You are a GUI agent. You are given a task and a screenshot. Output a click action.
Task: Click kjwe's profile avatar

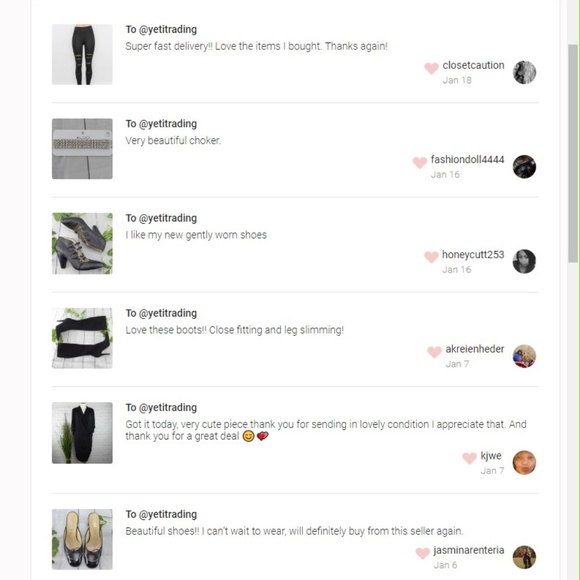pos(524,462)
